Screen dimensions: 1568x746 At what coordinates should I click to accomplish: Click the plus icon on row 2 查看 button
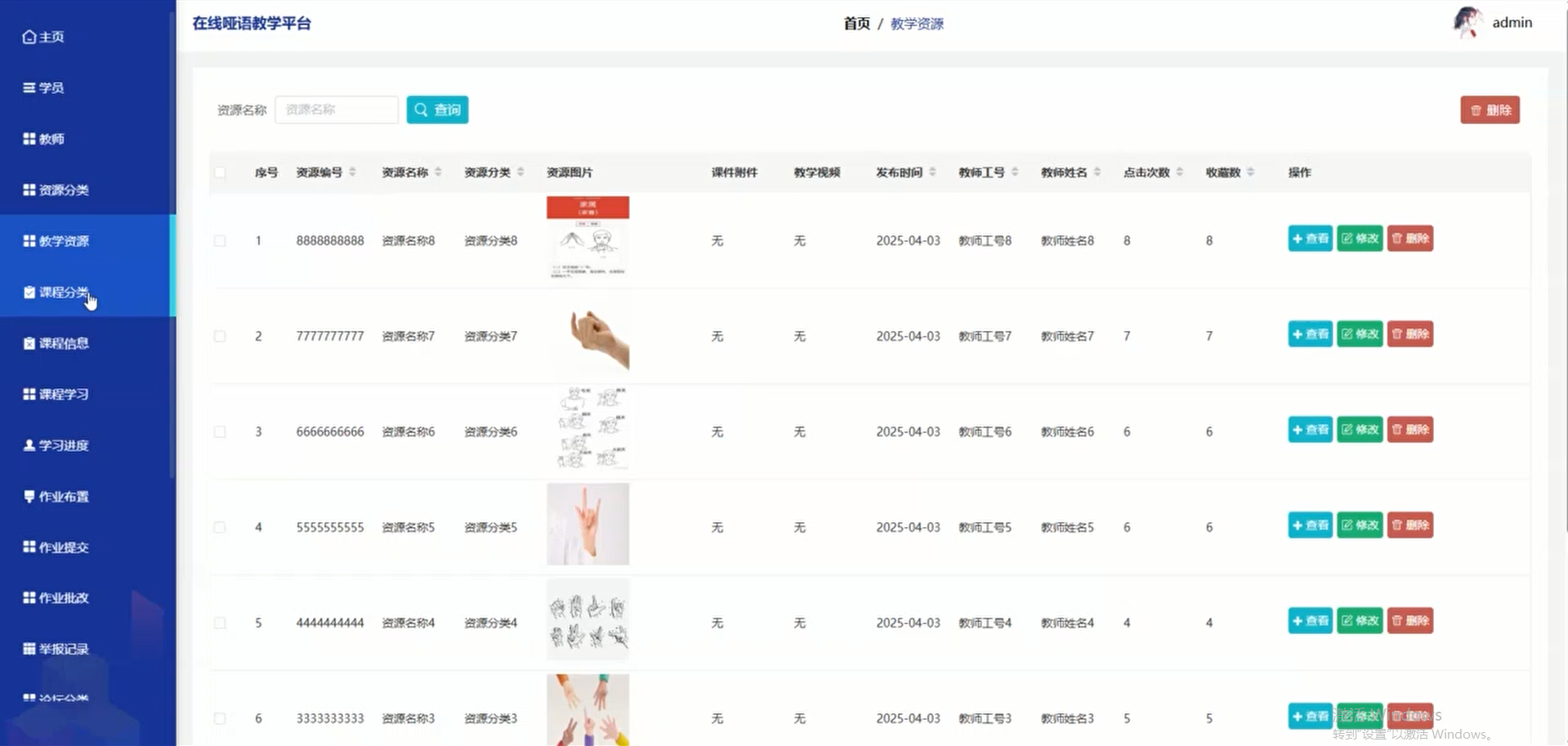tap(1298, 333)
